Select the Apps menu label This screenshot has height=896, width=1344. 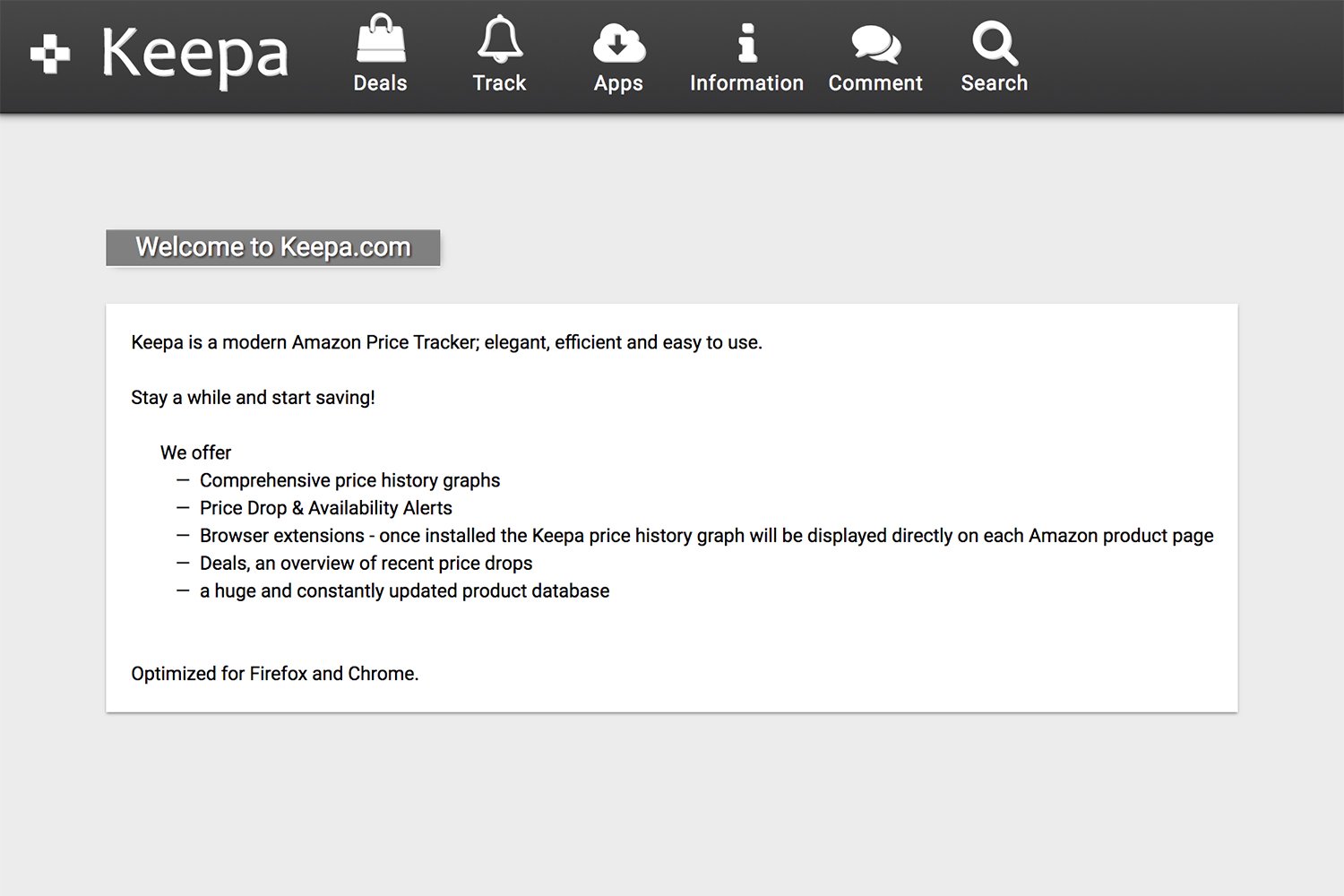pos(618,84)
